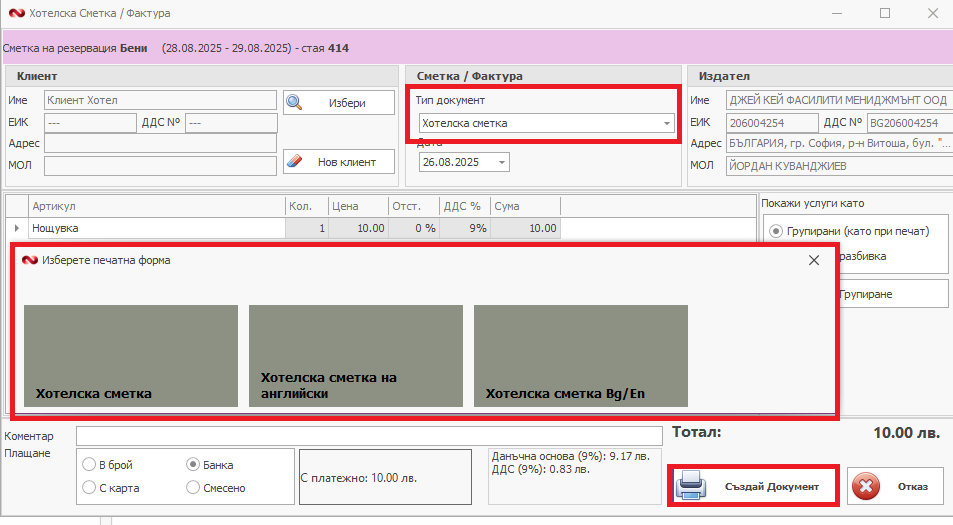Click the Сума column header
The width and height of the screenshot is (953, 525).
pos(525,206)
